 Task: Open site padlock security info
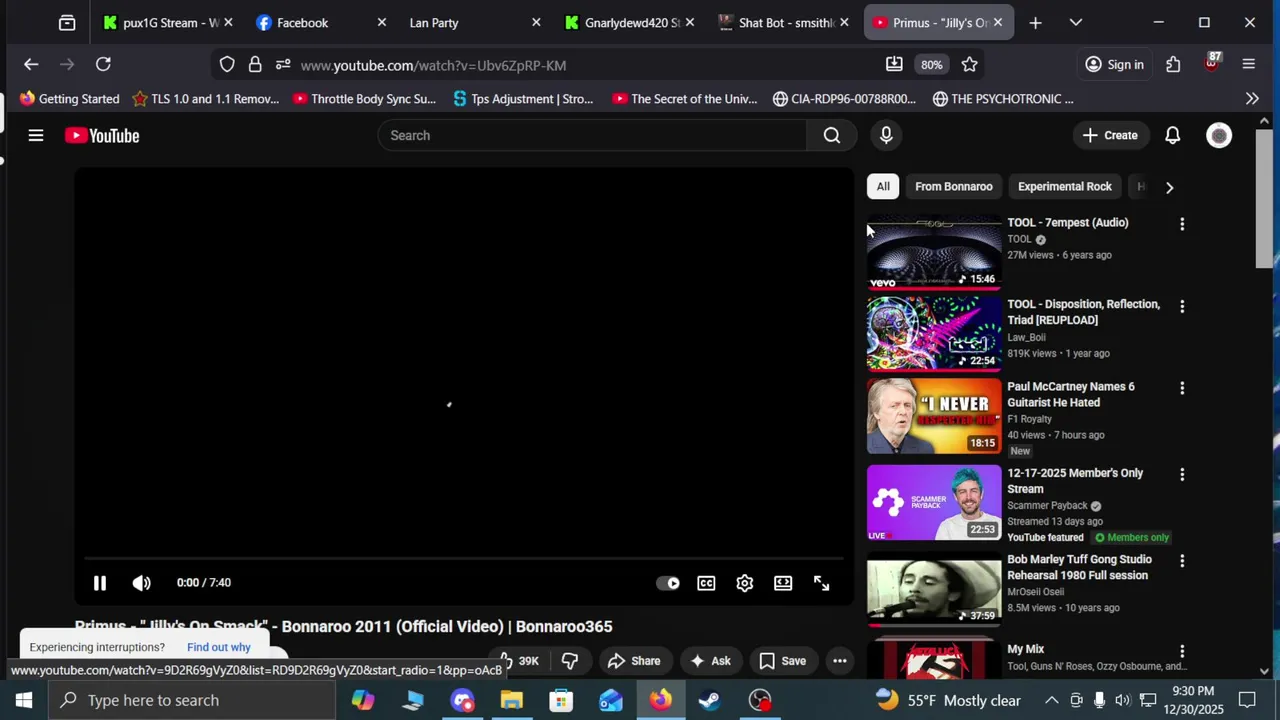point(255,65)
